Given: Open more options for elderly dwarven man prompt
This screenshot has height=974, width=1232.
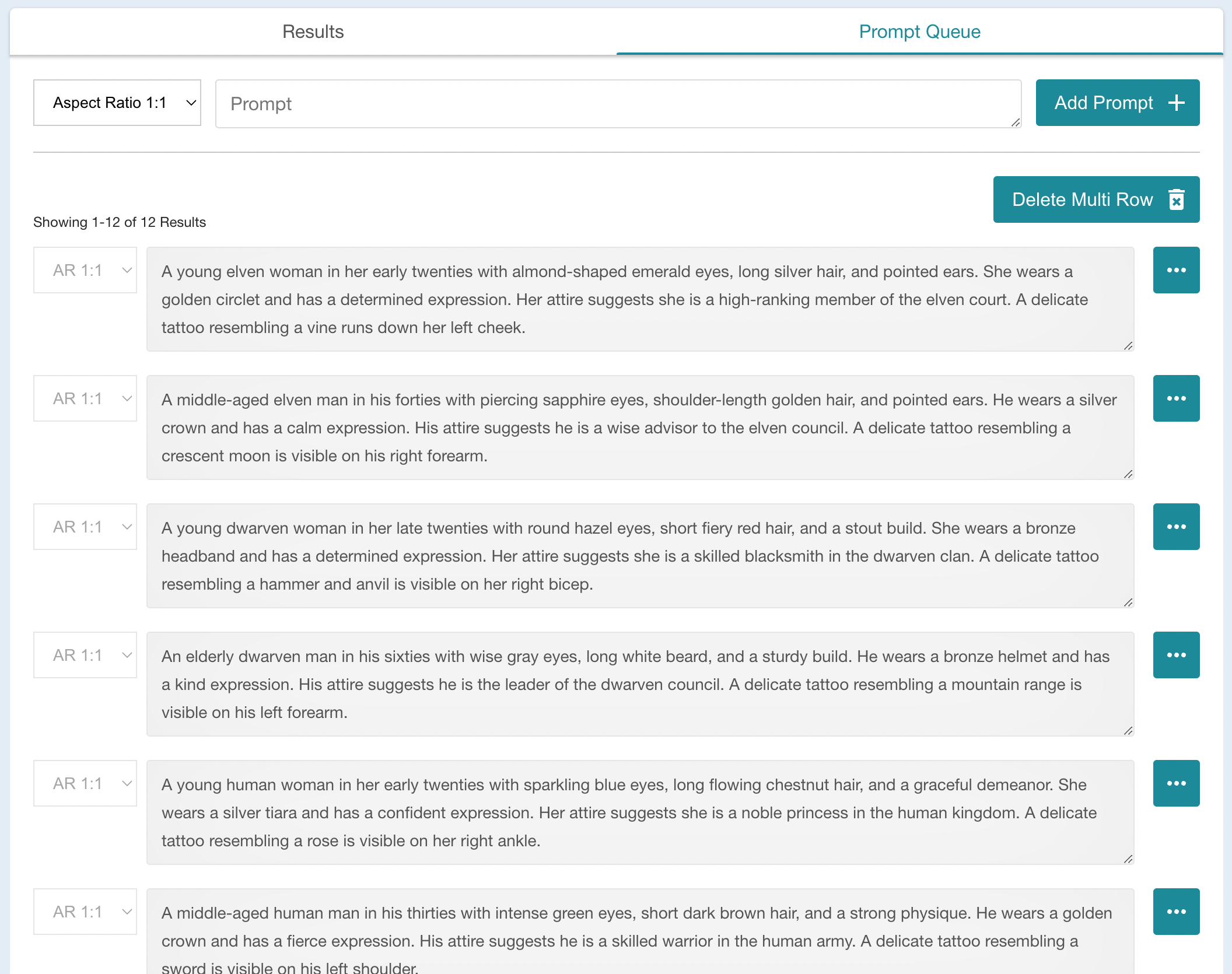Looking at the screenshot, I should (1177, 655).
